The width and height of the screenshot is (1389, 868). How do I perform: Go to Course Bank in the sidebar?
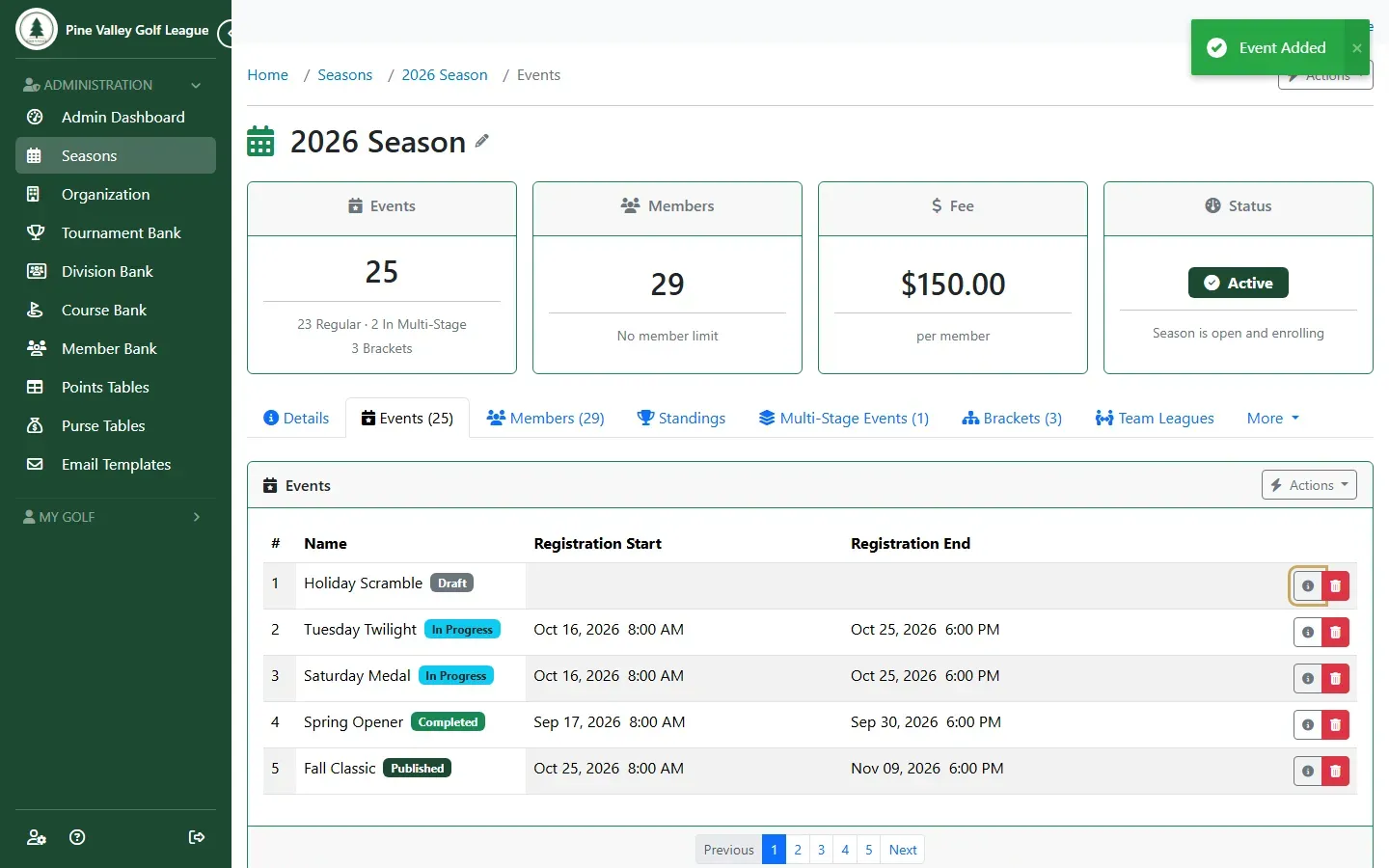coord(116,310)
